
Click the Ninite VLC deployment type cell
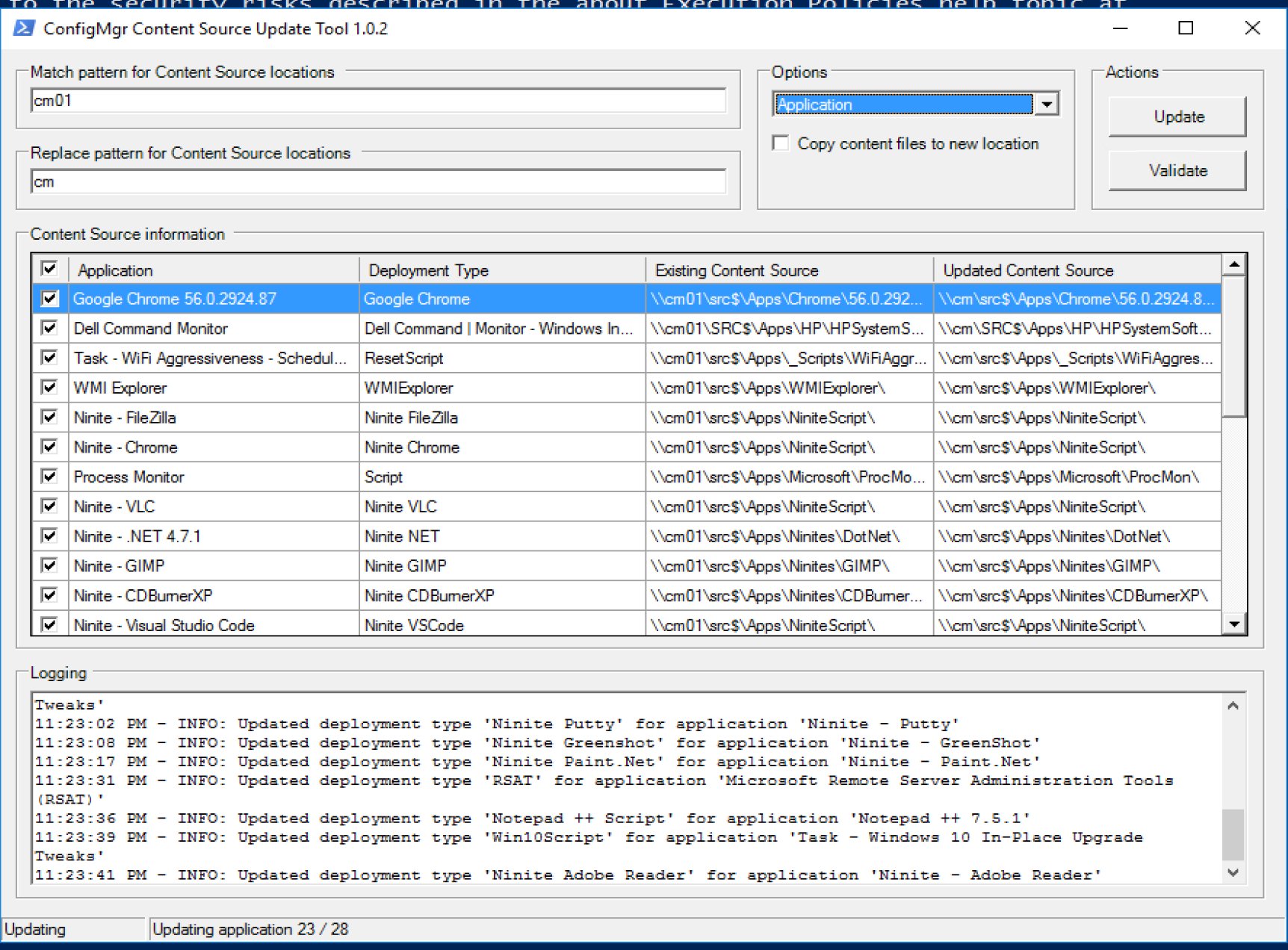pyautogui.click(x=502, y=506)
